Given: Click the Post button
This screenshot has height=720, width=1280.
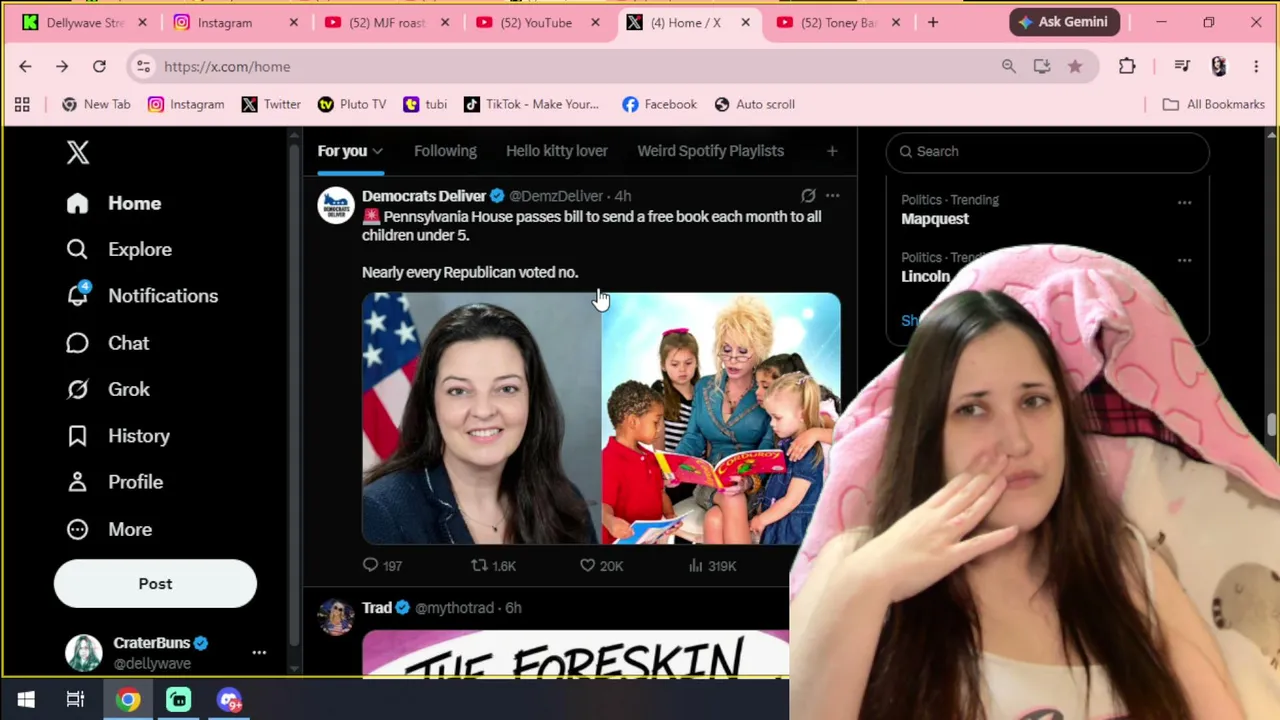Looking at the screenshot, I should 155,584.
